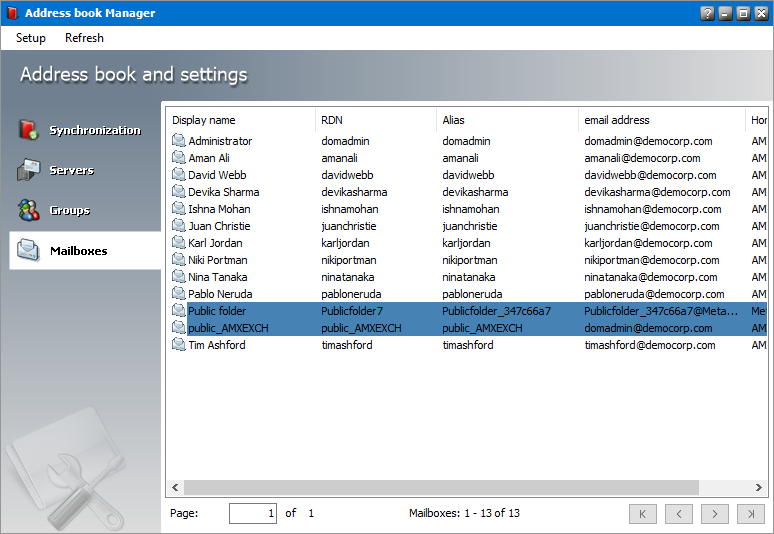Image resolution: width=774 pixels, height=534 pixels.
Task: Click the Refresh menu item
Action: click(84, 38)
